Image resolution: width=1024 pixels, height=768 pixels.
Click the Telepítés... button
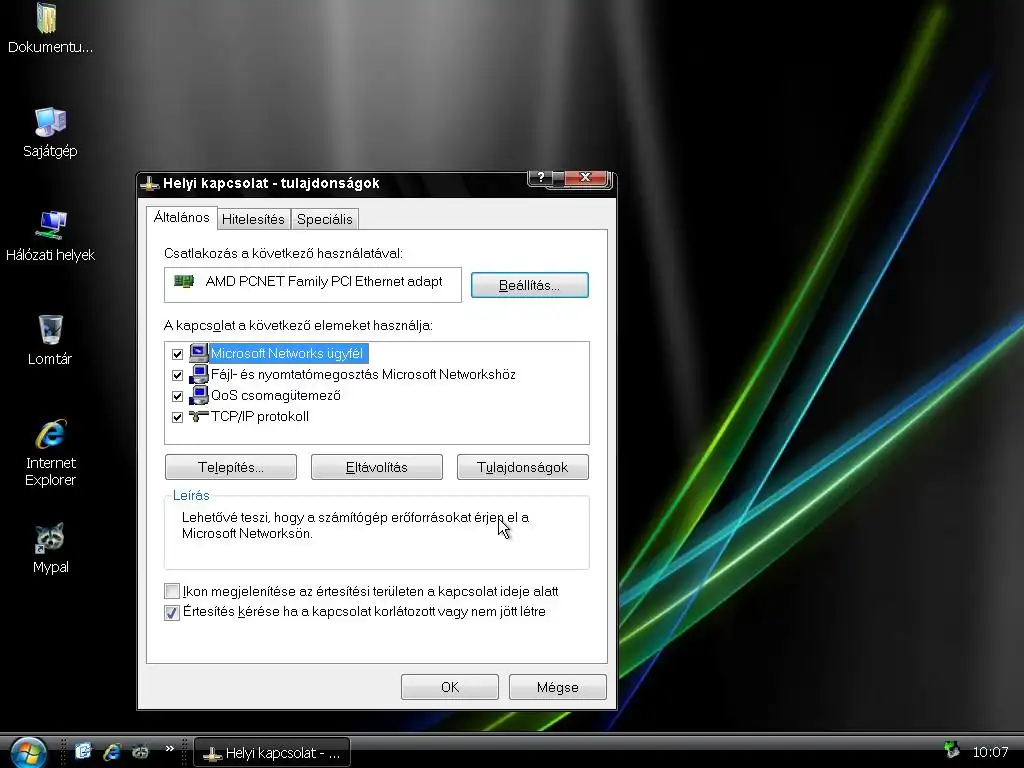coord(231,468)
